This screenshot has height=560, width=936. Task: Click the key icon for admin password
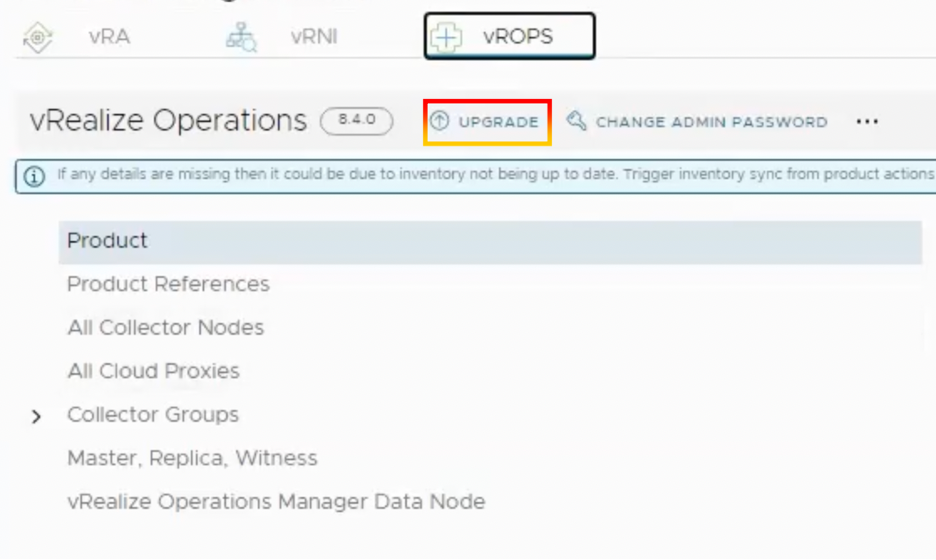click(x=576, y=121)
